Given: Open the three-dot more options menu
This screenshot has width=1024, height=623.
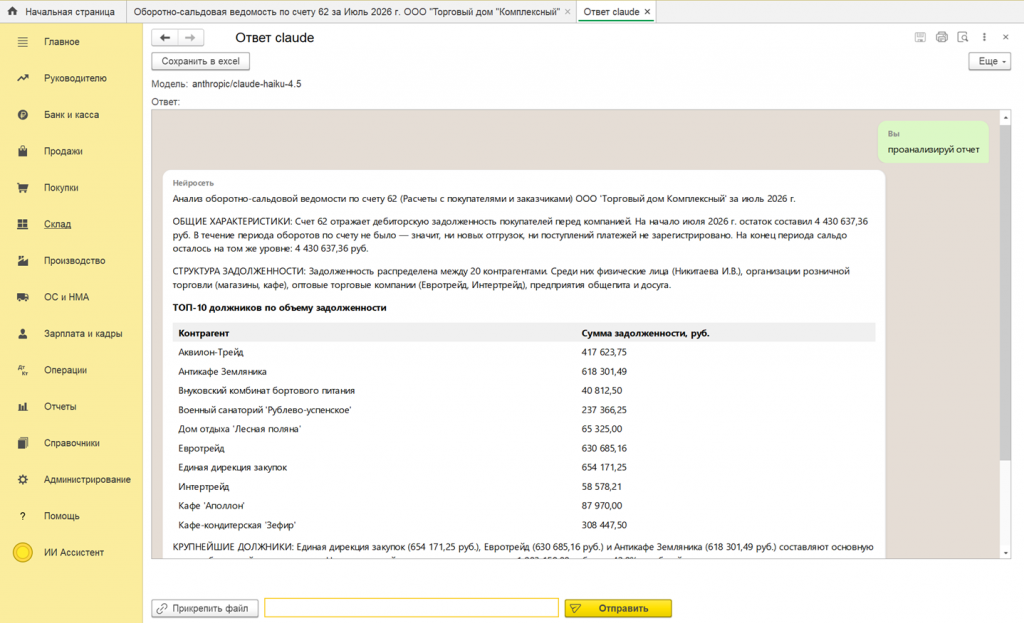Looking at the screenshot, I should pyautogui.click(x=984, y=37).
